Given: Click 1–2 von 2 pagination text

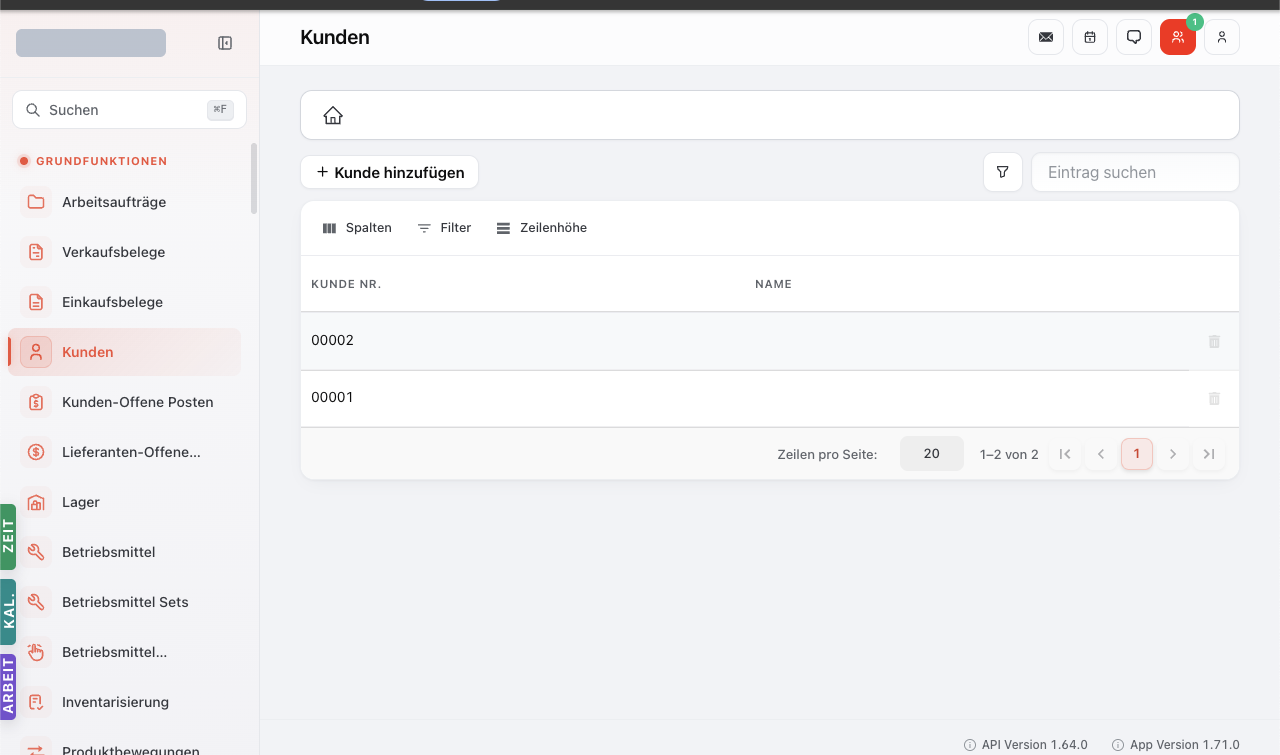Looking at the screenshot, I should coord(1009,454).
